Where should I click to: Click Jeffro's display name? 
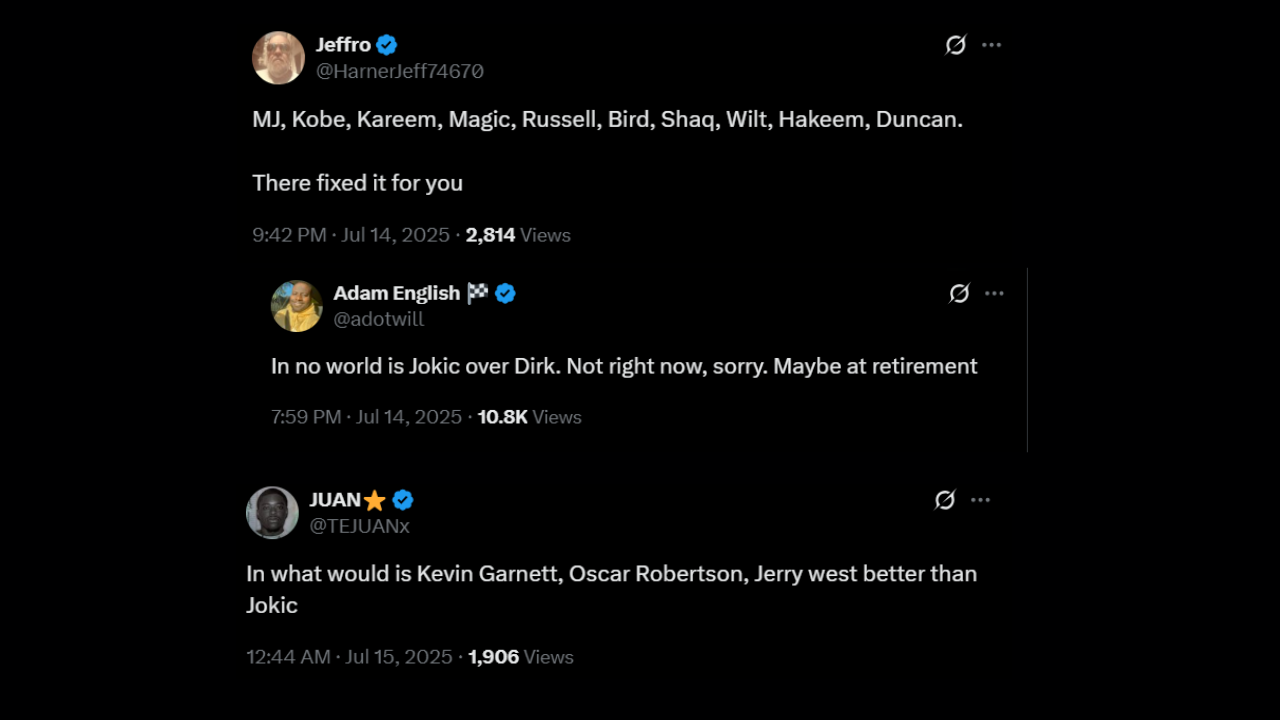[343, 44]
